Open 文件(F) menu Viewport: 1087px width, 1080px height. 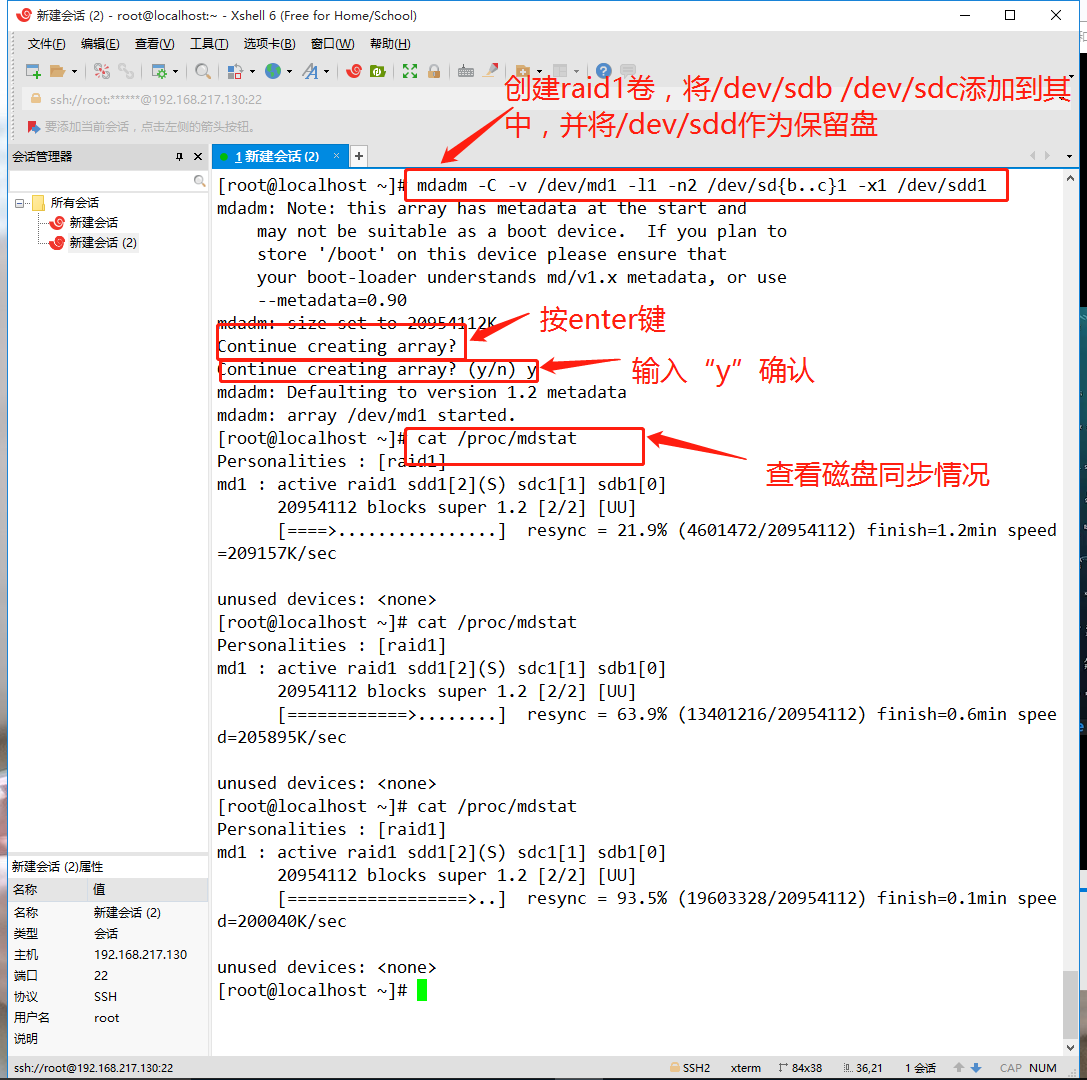click(x=46, y=44)
